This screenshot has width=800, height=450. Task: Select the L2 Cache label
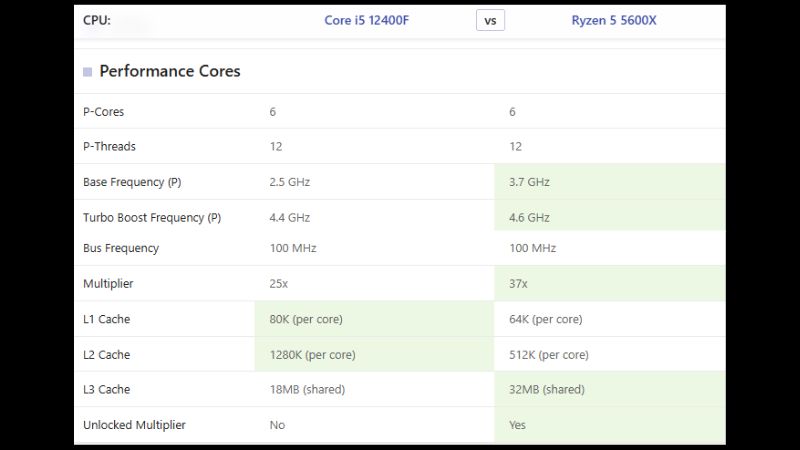(x=107, y=355)
